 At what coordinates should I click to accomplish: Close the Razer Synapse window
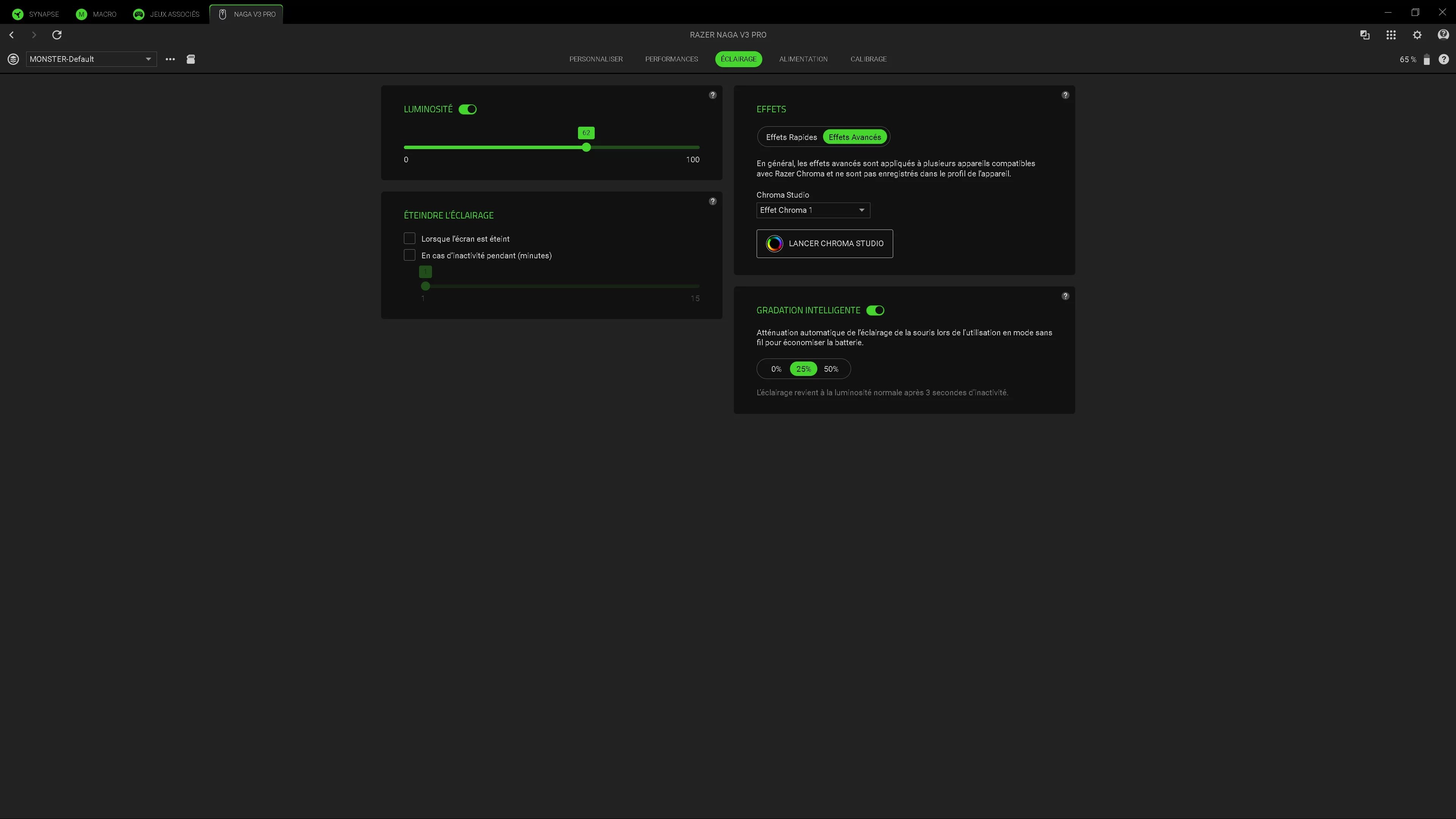click(1442, 13)
